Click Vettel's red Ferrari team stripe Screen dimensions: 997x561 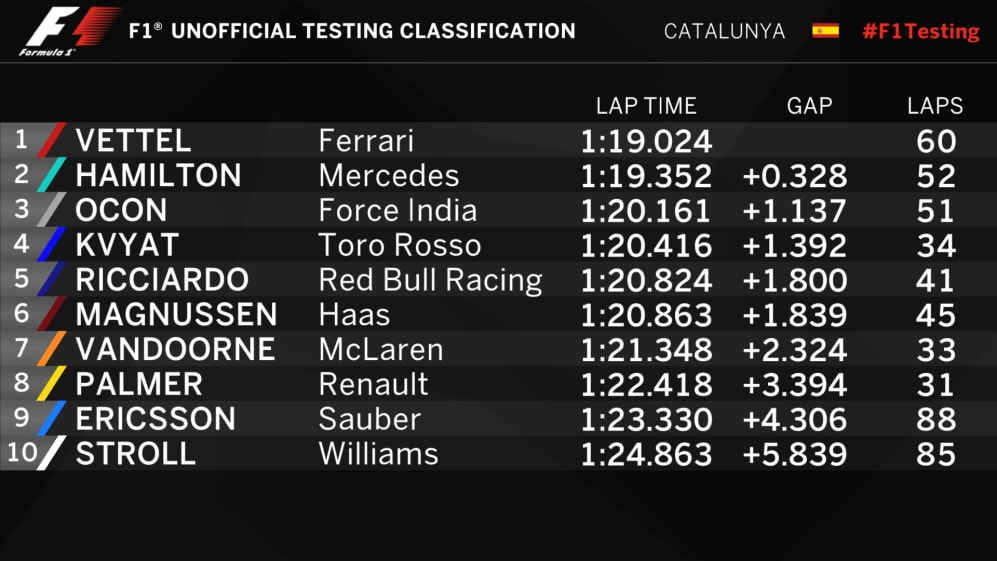pos(51,140)
